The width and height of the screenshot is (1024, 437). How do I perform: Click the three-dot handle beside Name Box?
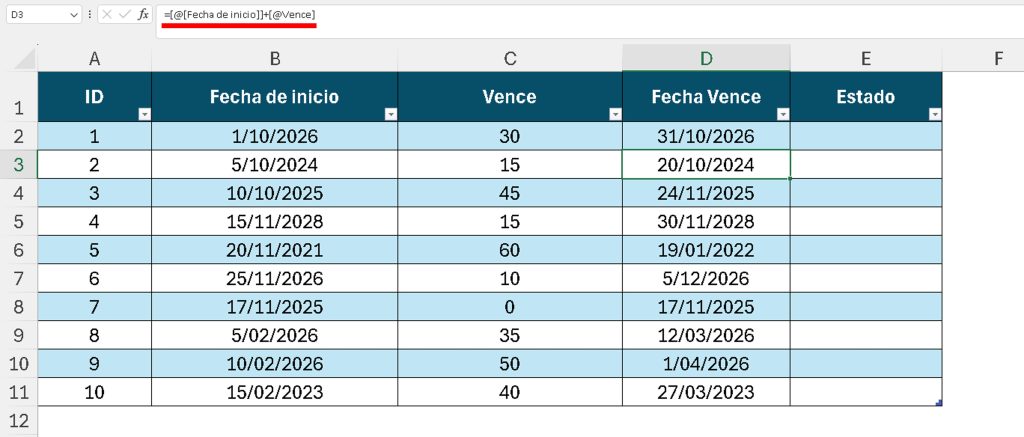coord(91,15)
